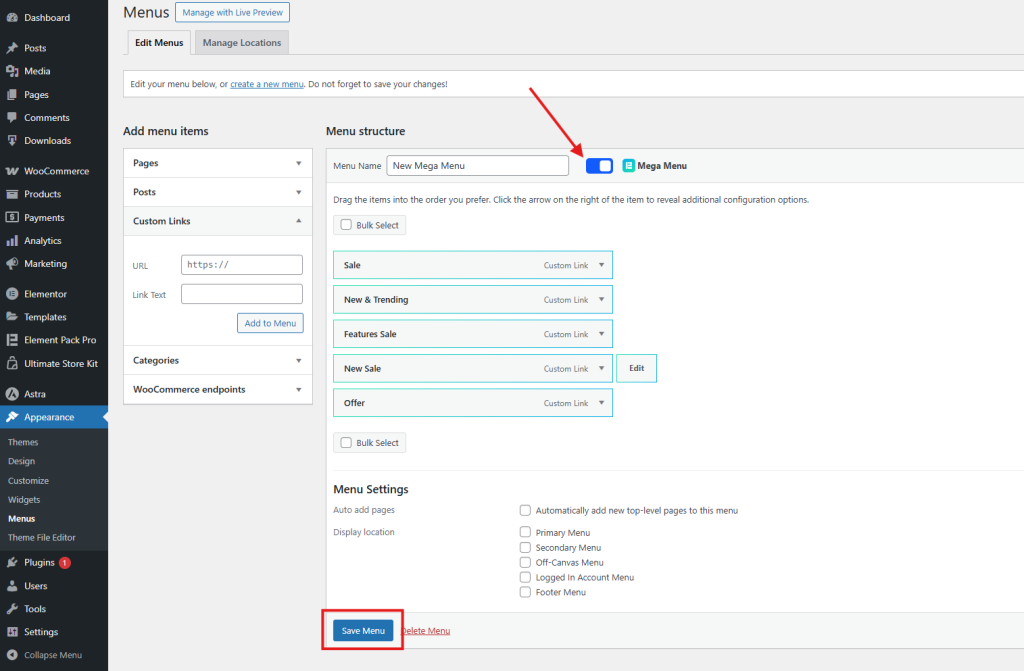Open Theme File Editor submenu item
Image resolution: width=1024 pixels, height=671 pixels.
click(x=42, y=537)
